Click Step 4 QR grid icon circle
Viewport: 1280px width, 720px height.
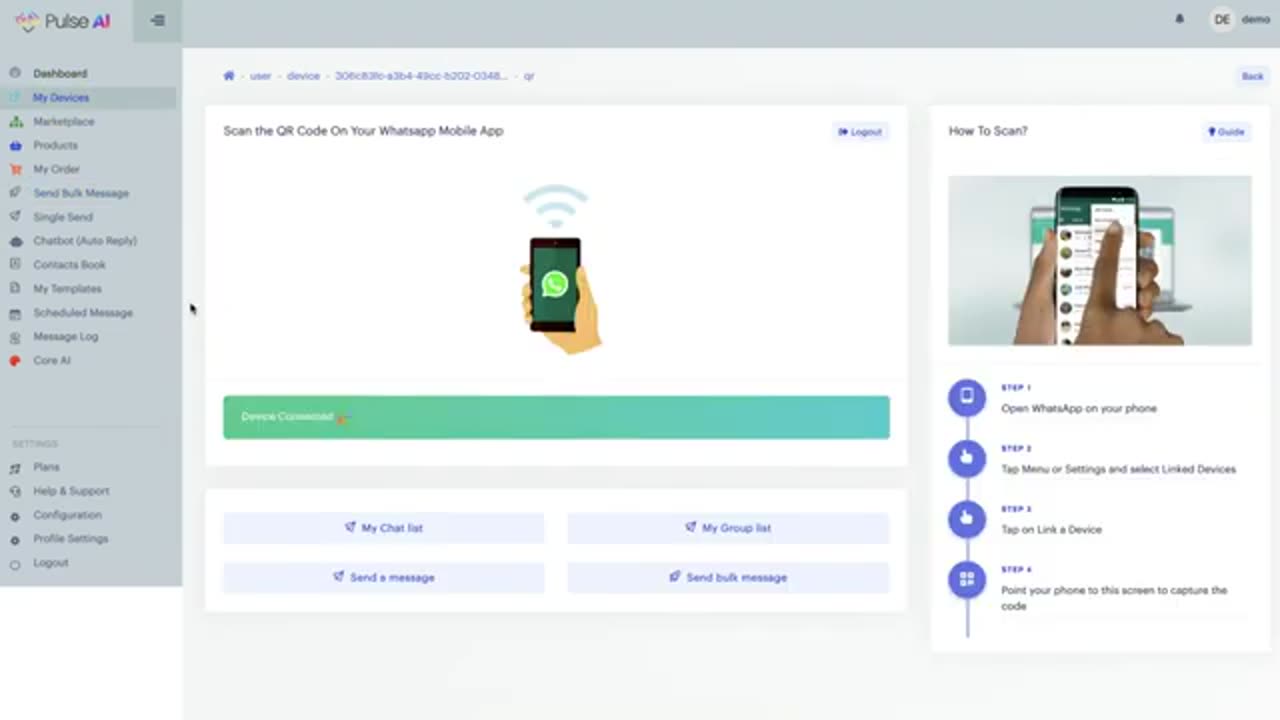click(967, 579)
